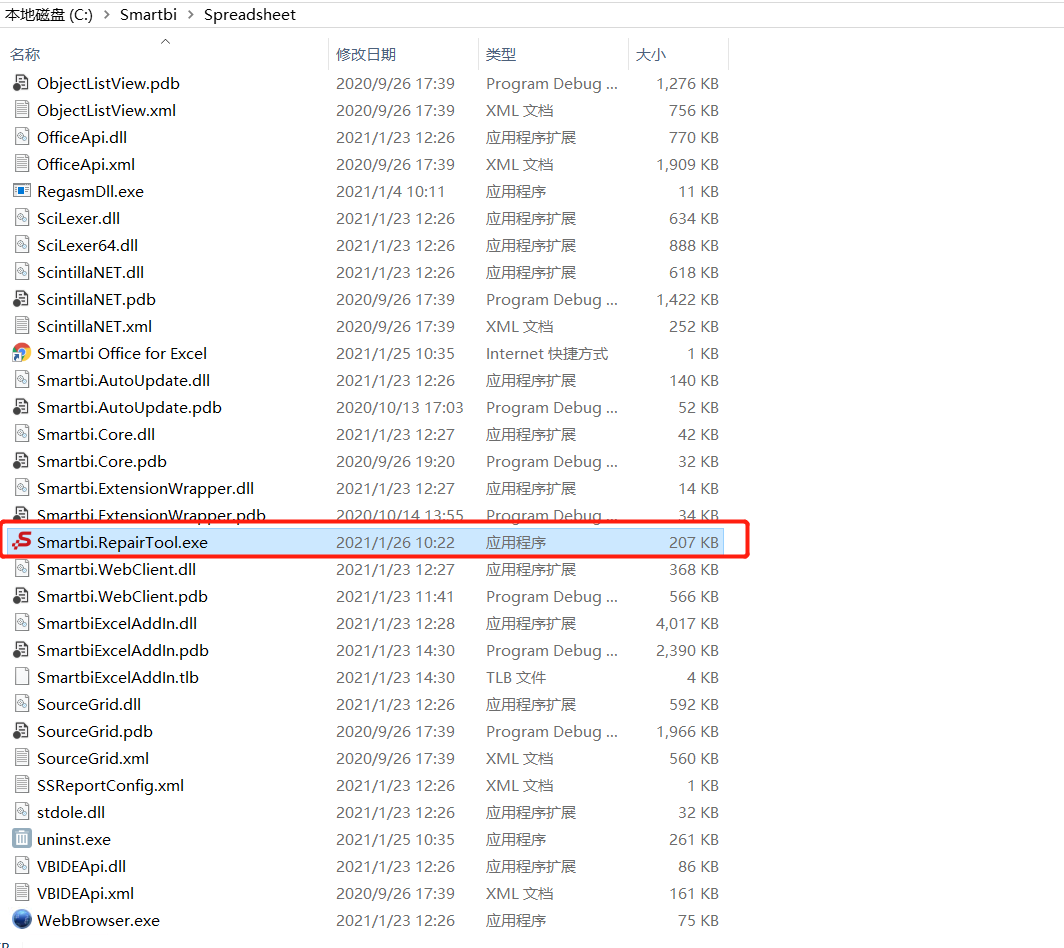
Task: Select the VBIDEApi.dll icon
Action: [x=22, y=867]
